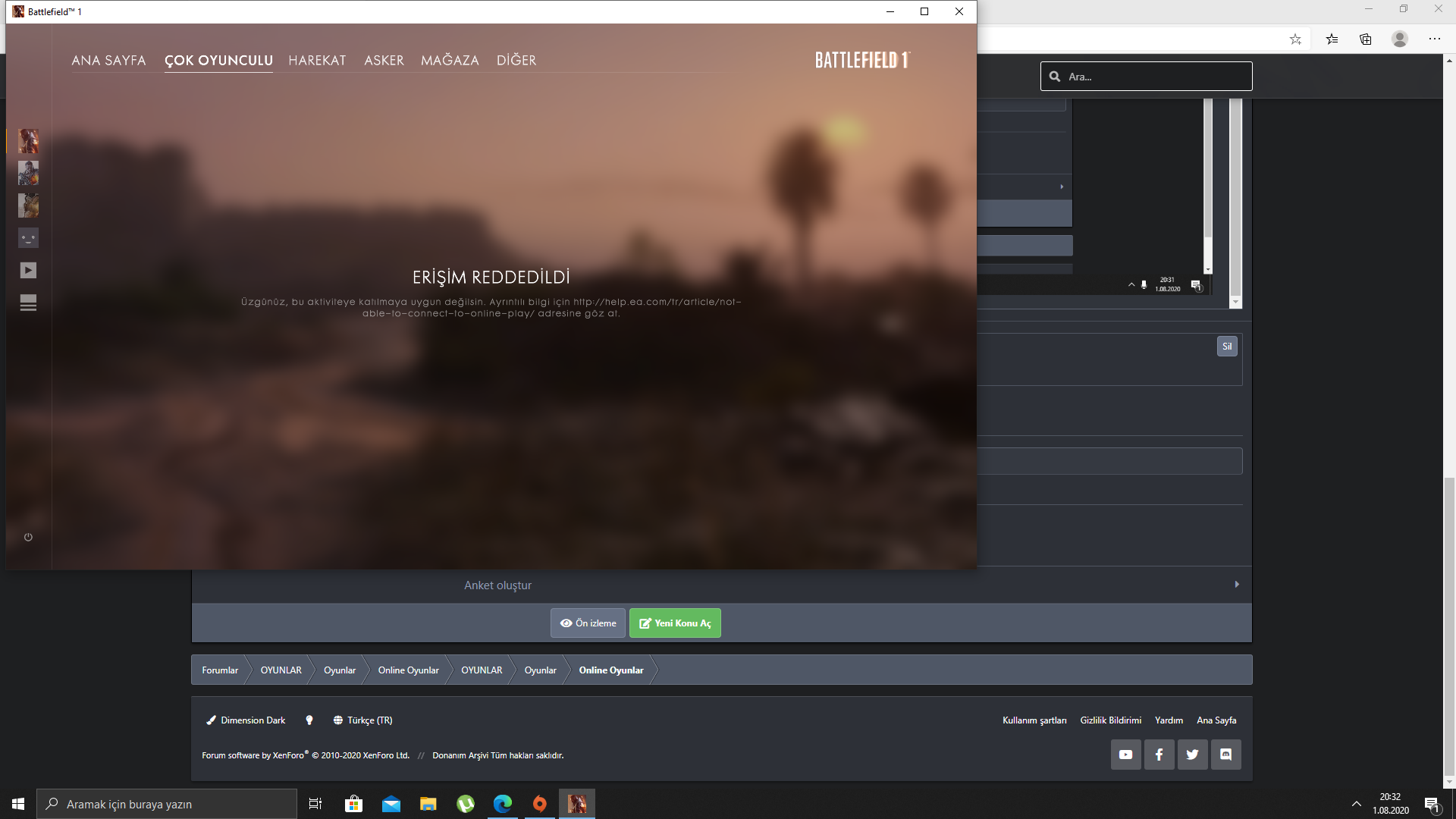Viewport: 1456px width, 819px height.
Task: Open the ÇOK OYUNCULU tab
Action: click(x=218, y=61)
